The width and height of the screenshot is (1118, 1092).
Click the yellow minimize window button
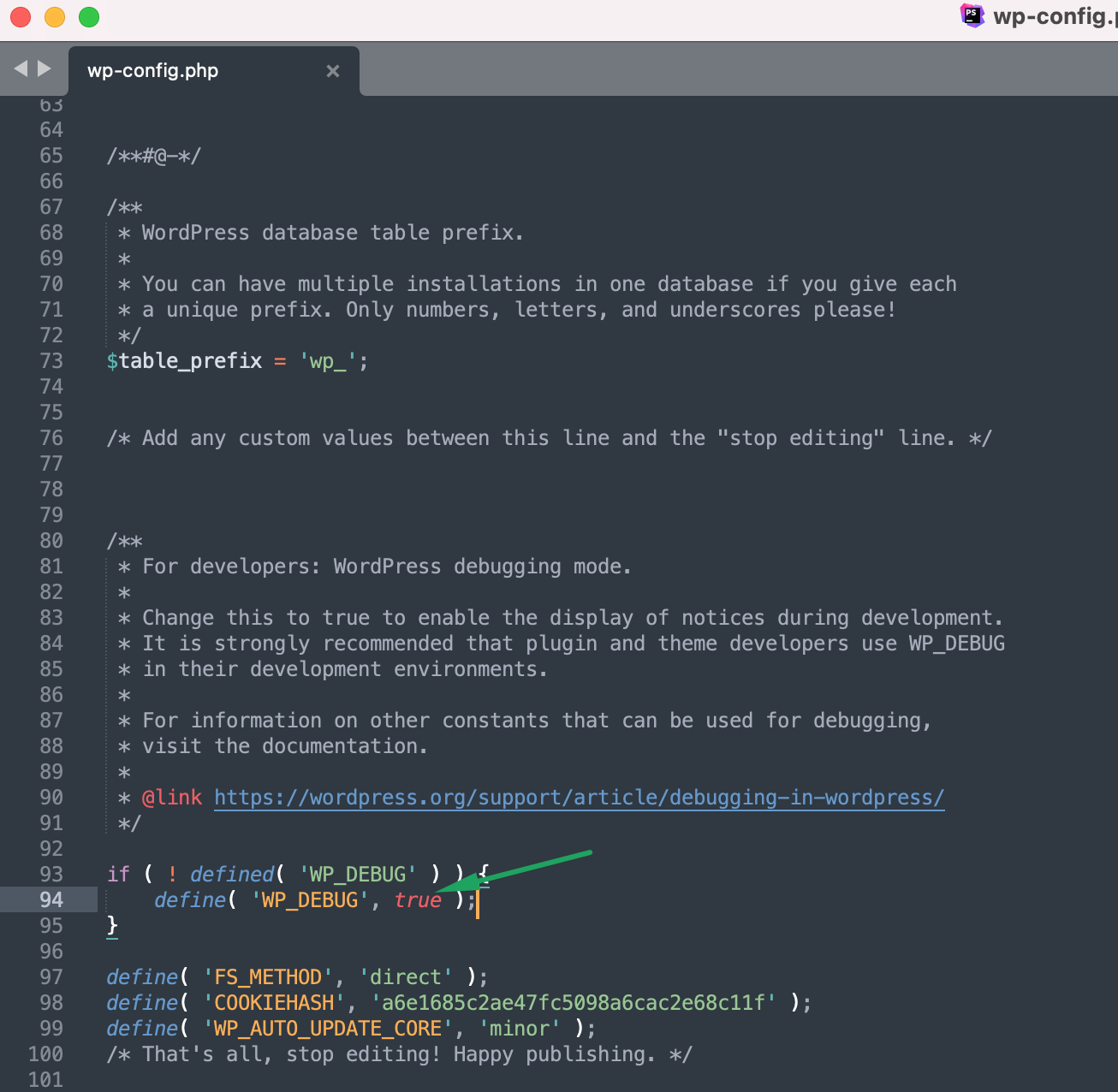(x=55, y=16)
